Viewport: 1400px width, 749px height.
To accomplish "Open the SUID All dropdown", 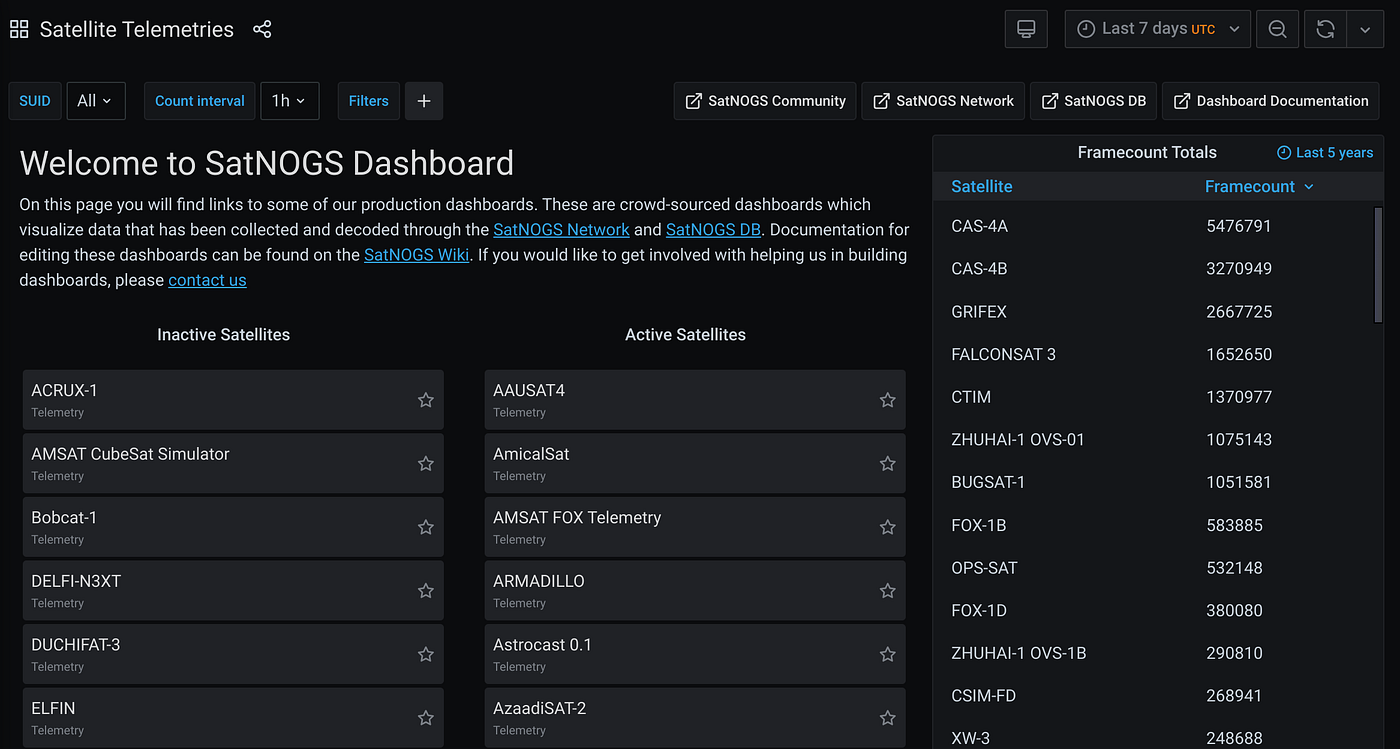I will [96, 101].
